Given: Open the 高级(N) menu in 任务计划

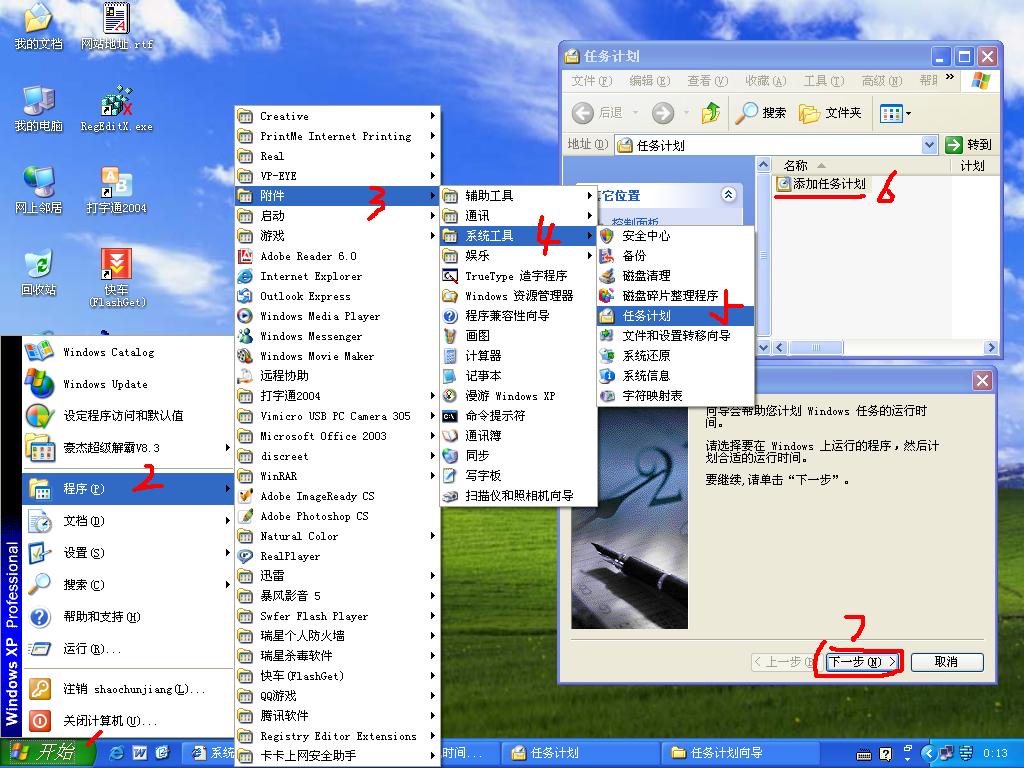Looking at the screenshot, I should 882,81.
